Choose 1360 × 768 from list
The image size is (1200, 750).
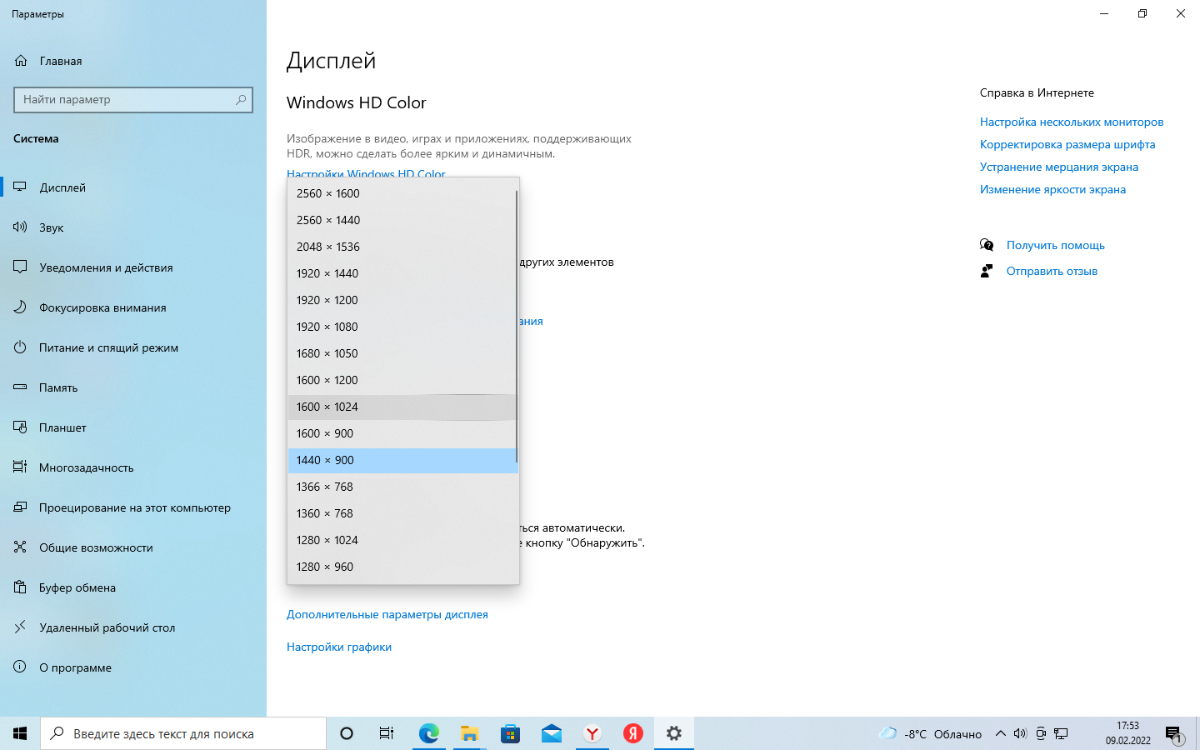402,513
